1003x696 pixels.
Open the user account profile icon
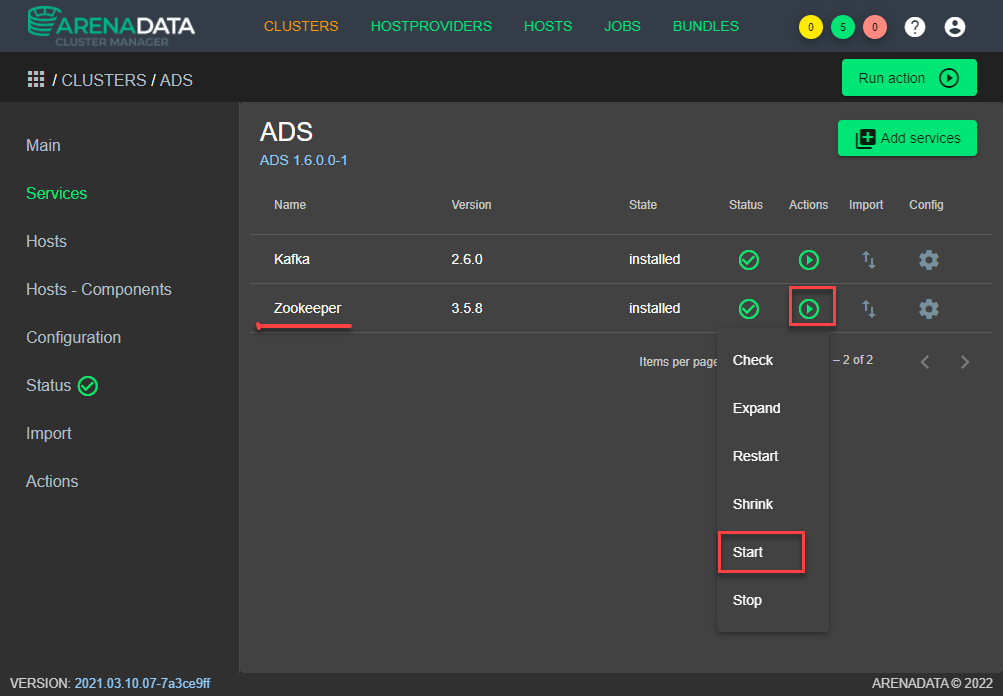(954, 27)
